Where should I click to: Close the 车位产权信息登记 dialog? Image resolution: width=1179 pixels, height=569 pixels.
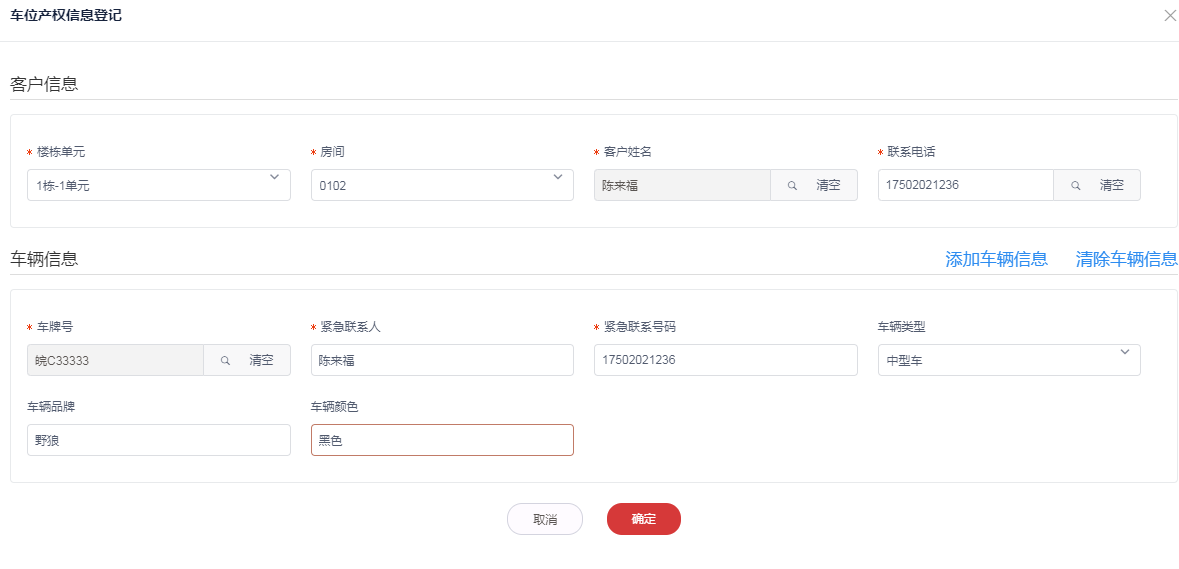pyautogui.click(x=1170, y=16)
